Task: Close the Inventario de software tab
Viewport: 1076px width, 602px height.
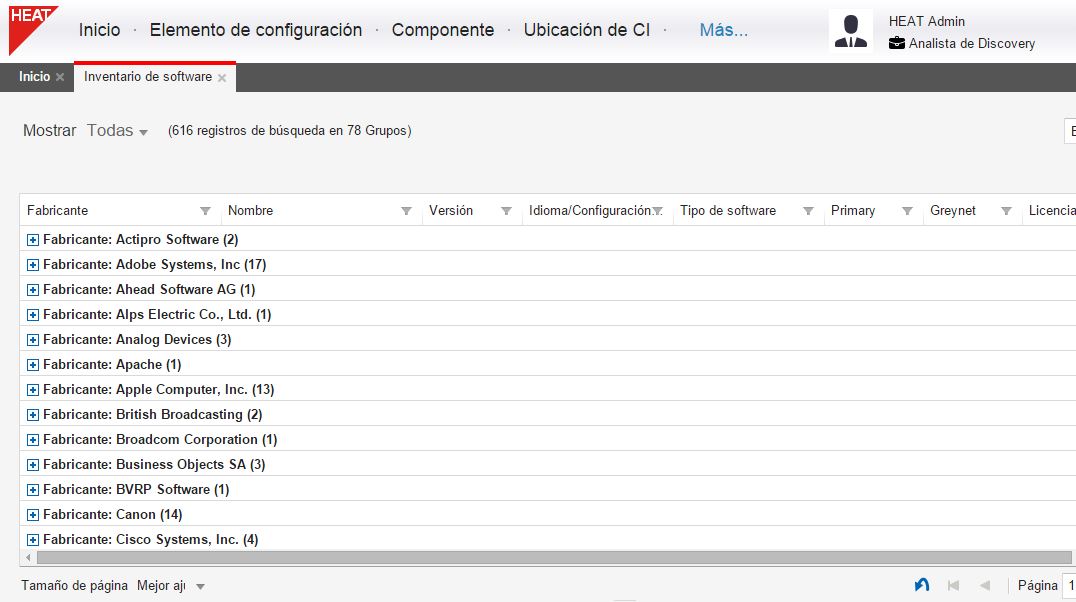Action: tap(222, 78)
